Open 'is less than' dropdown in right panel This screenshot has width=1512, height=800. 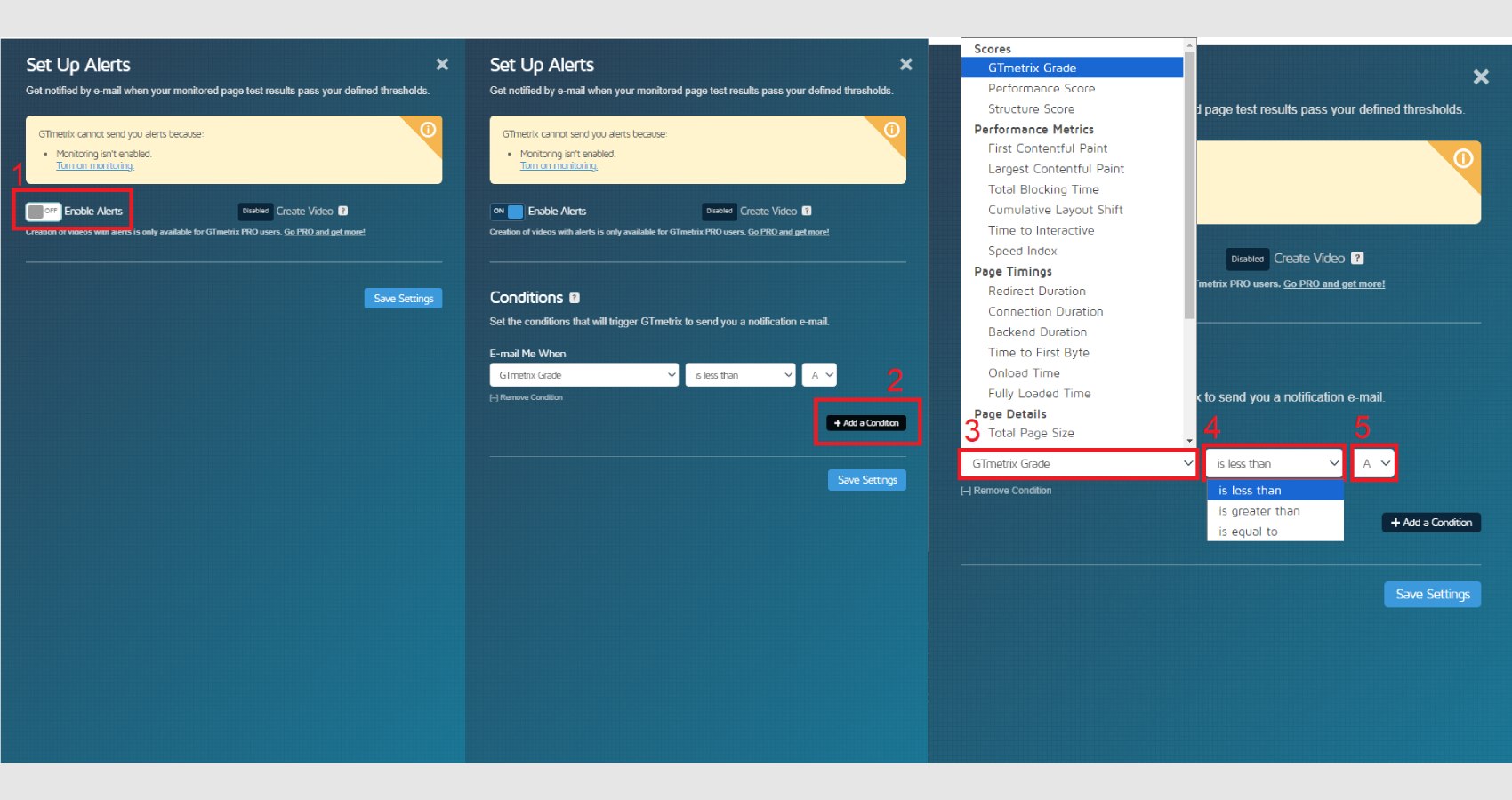pos(1275,464)
